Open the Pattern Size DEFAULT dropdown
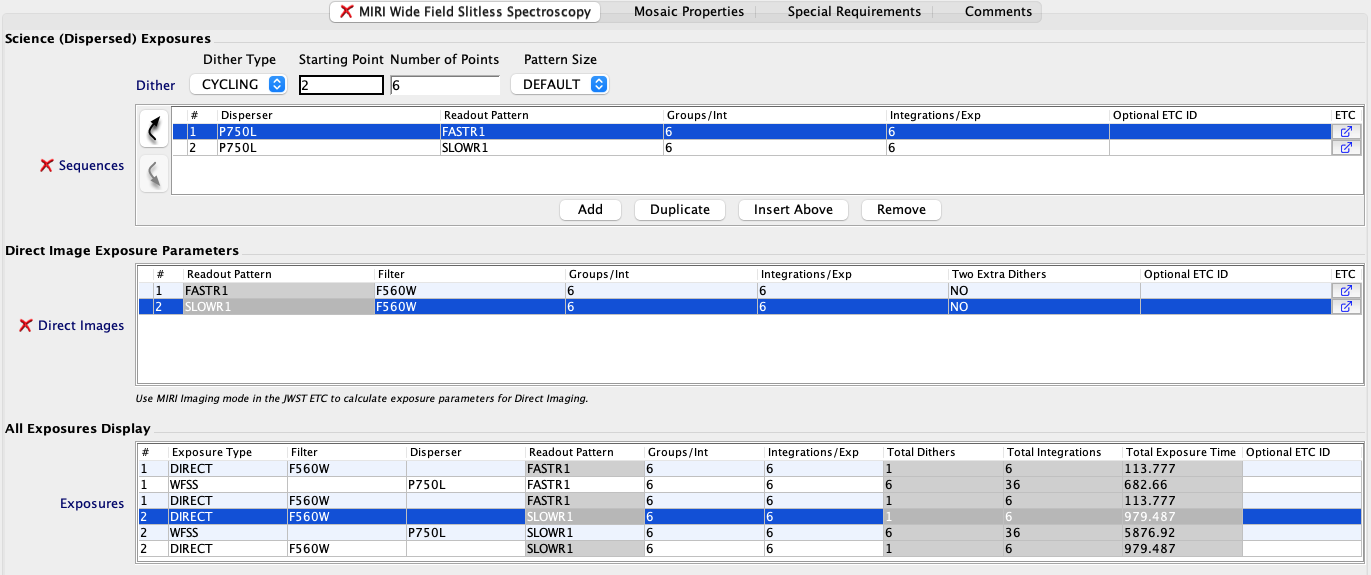 [559, 85]
